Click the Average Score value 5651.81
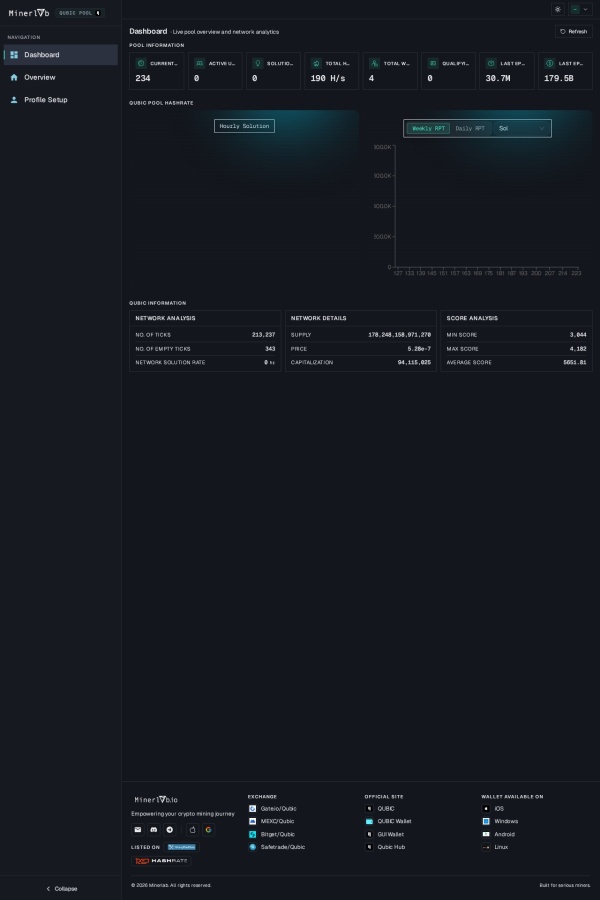This screenshot has height=900, width=600. point(575,363)
